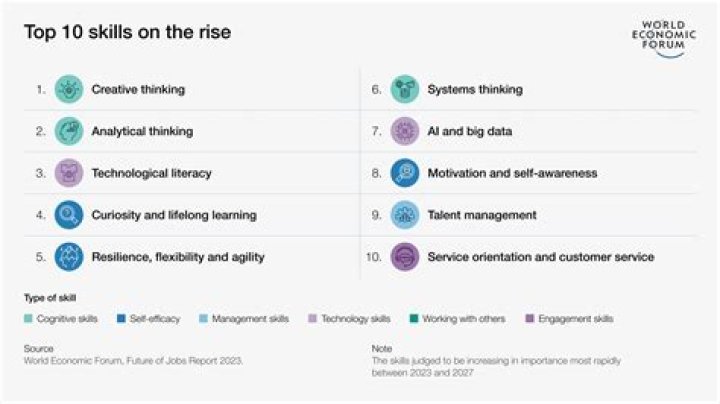The height and width of the screenshot is (404, 720).
Task: Select the Service orientation icon
Action: tap(404, 257)
